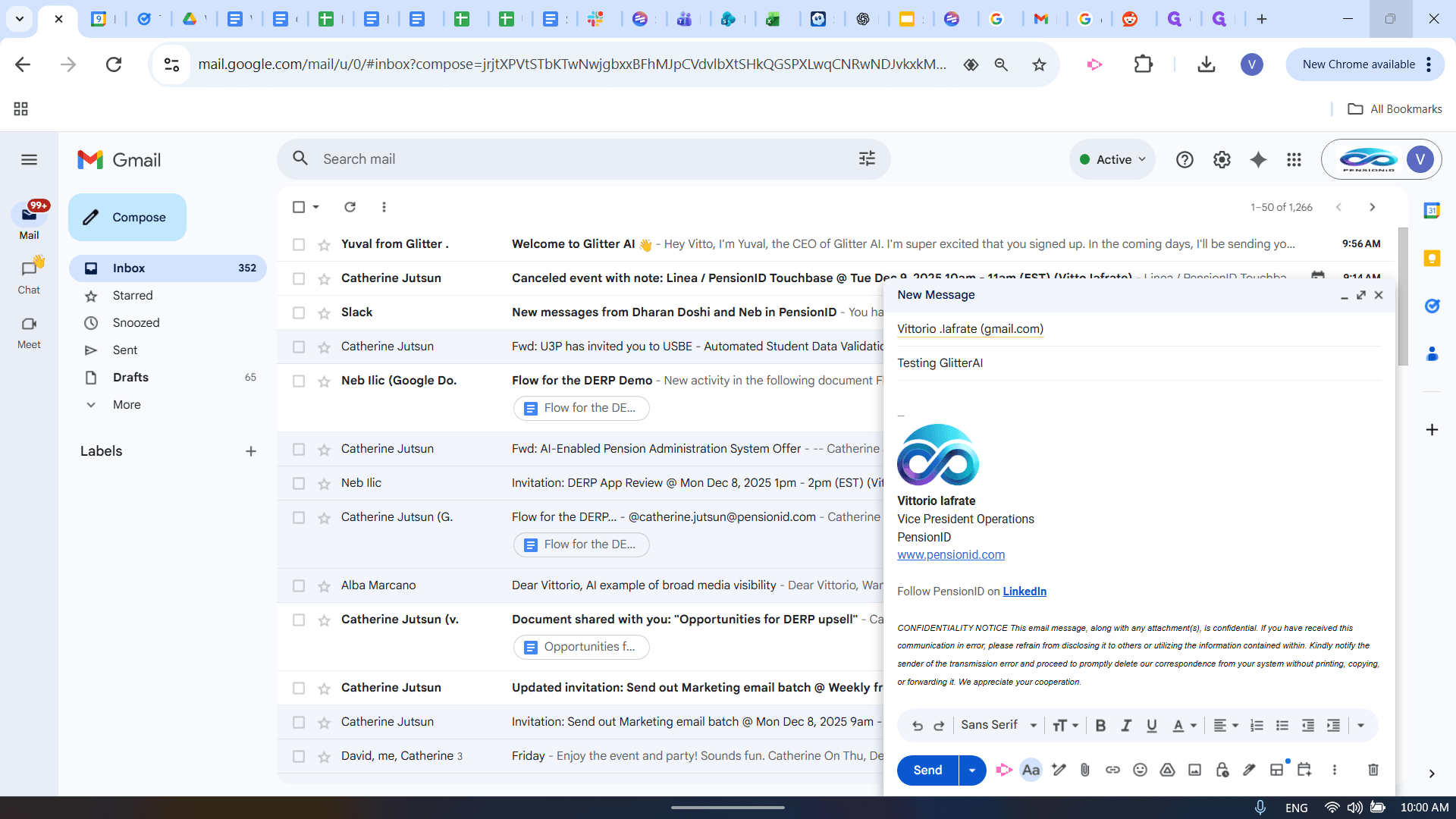Star the Neb Ilic DERP App Review invitation
The image size is (1456, 819).
(x=324, y=483)
